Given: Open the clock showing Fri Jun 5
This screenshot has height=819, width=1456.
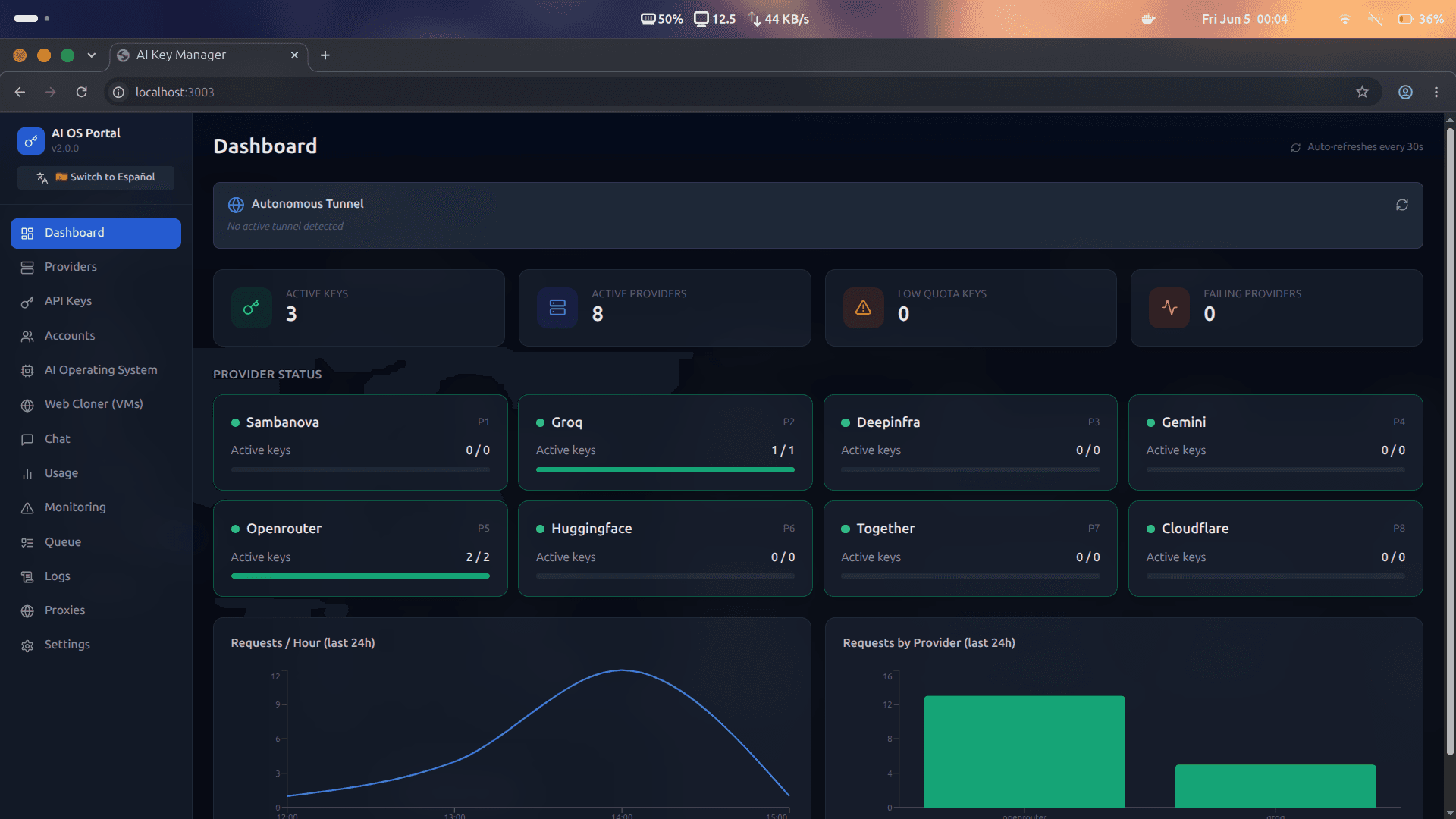Looking at the screenshot, I should point(1244,19).
